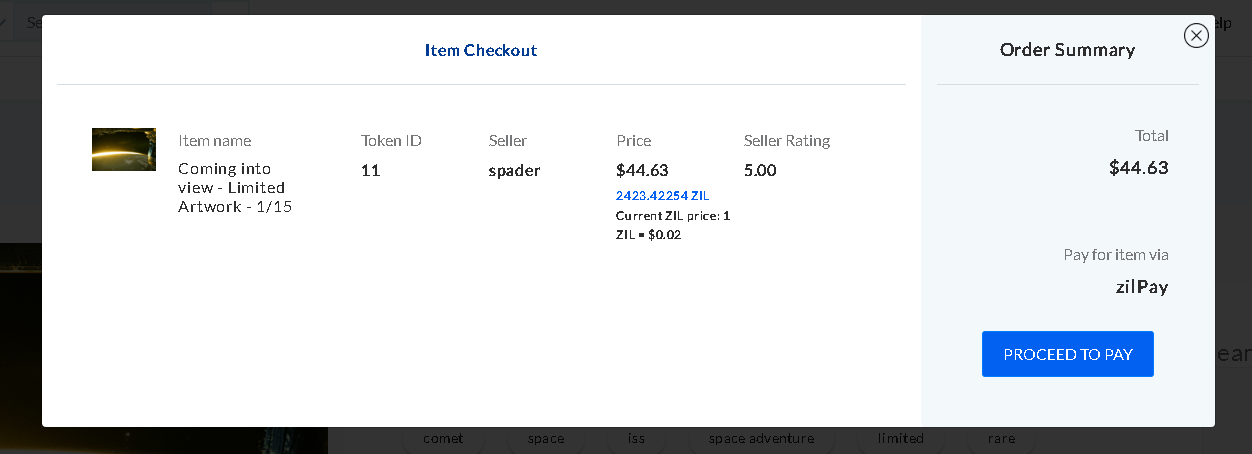Click the $44.63 total amount

pyautogui.click(x=1139, y=167)
